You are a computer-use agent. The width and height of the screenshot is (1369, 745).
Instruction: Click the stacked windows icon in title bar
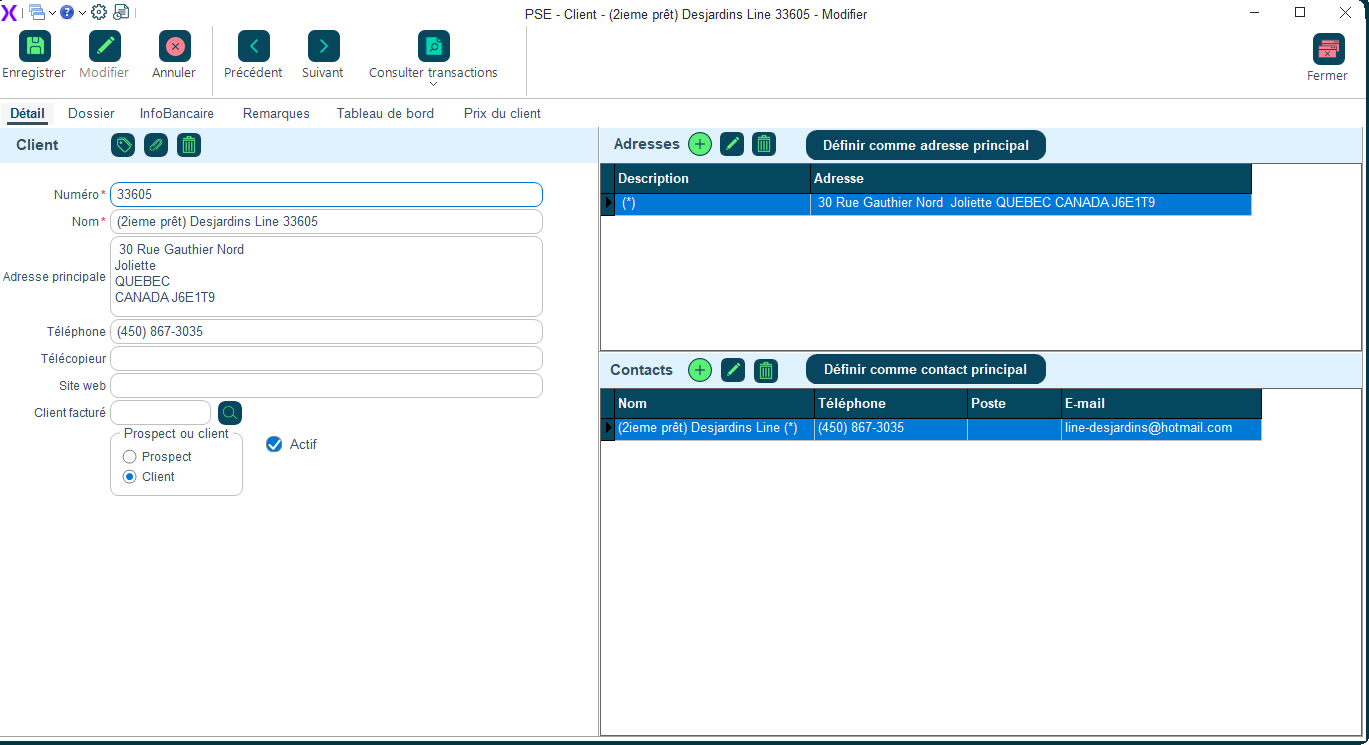(37, 12)
